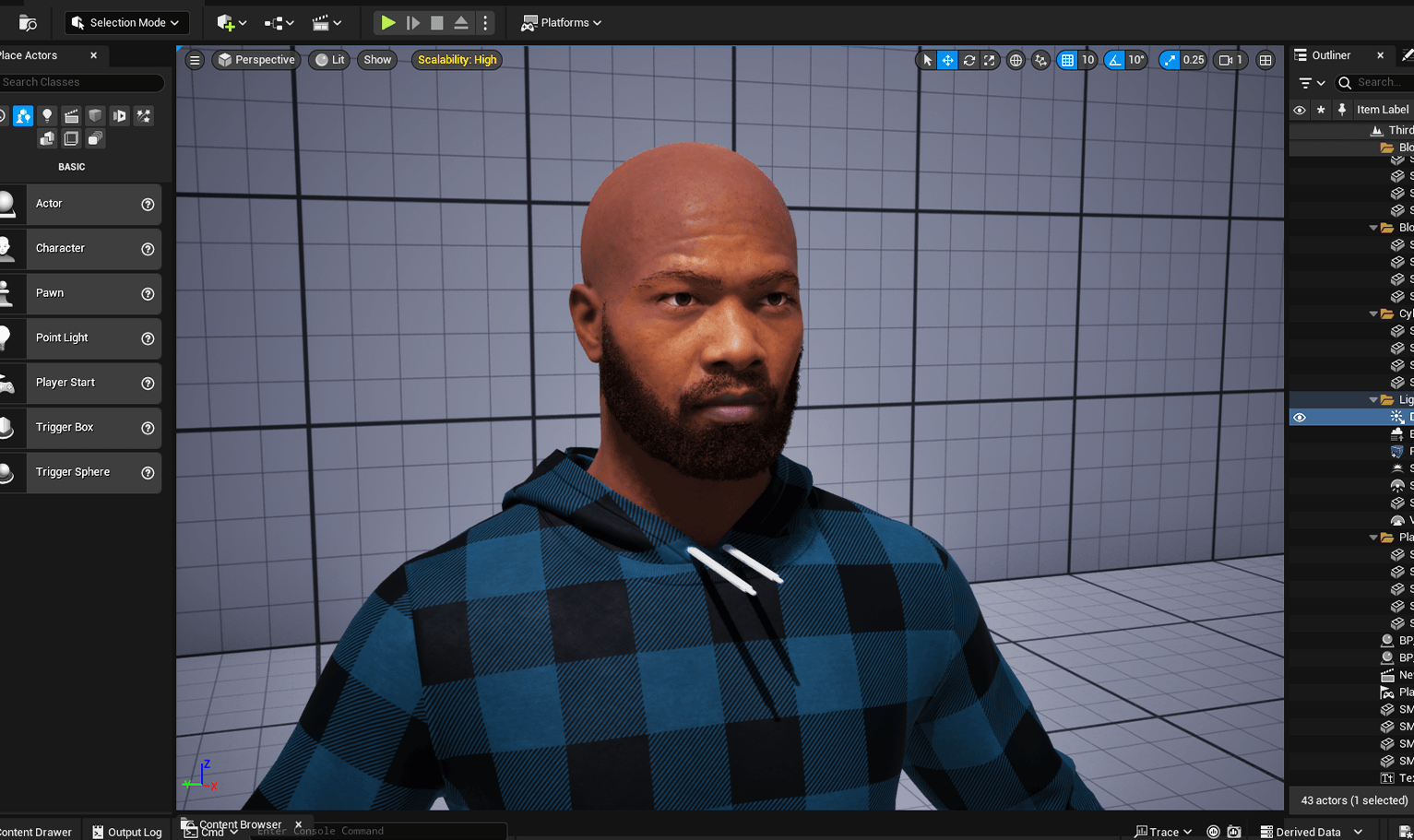Select the Shapes category cube icon
Image resolution: width=1414 pixels, height=840 pixels.
[x=95, y=115]
